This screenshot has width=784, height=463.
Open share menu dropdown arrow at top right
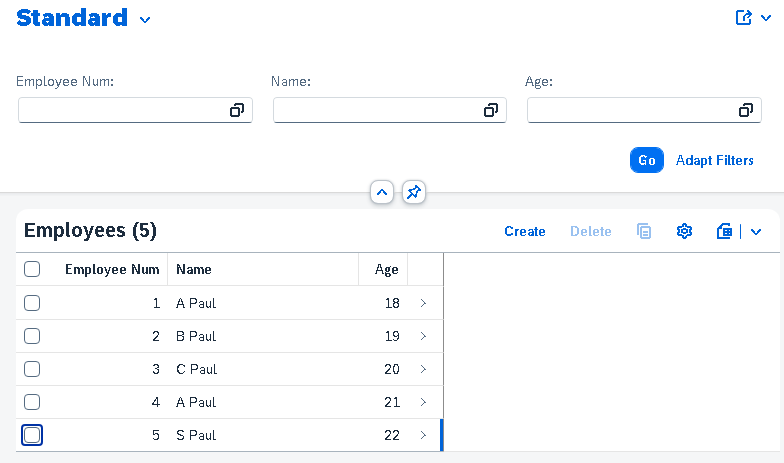pyautogui.click(x=766, y=18)
